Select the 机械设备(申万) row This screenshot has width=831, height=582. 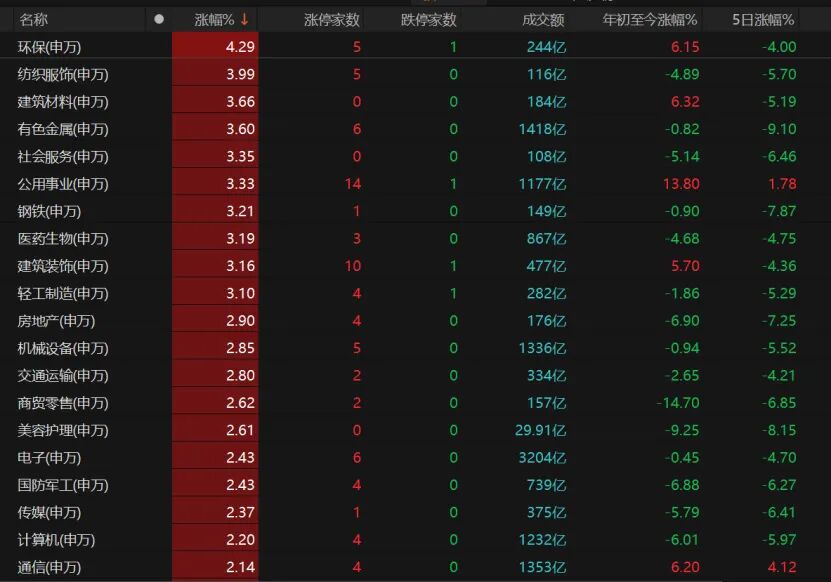416,348
